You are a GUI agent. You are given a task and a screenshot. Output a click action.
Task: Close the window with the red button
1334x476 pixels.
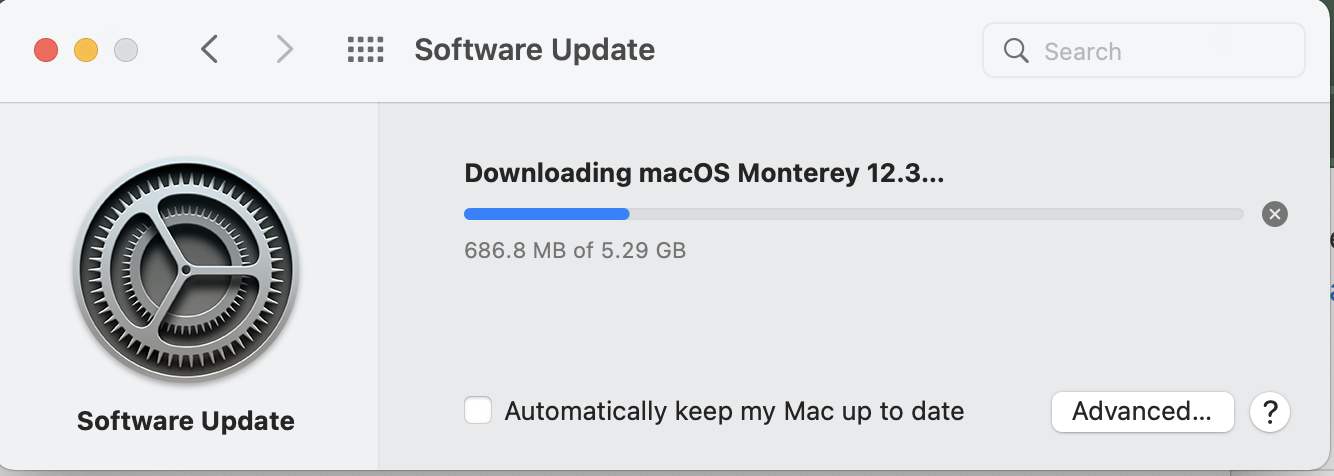(x=46, y=50)
